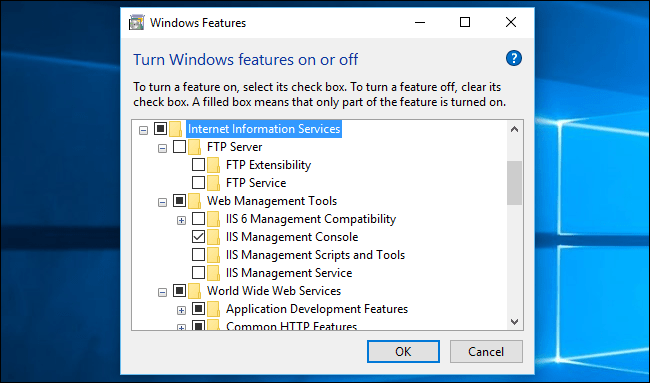650x383 pixels.
Task: Click the FTP Server folder icon
Action: tap(194, 147)
